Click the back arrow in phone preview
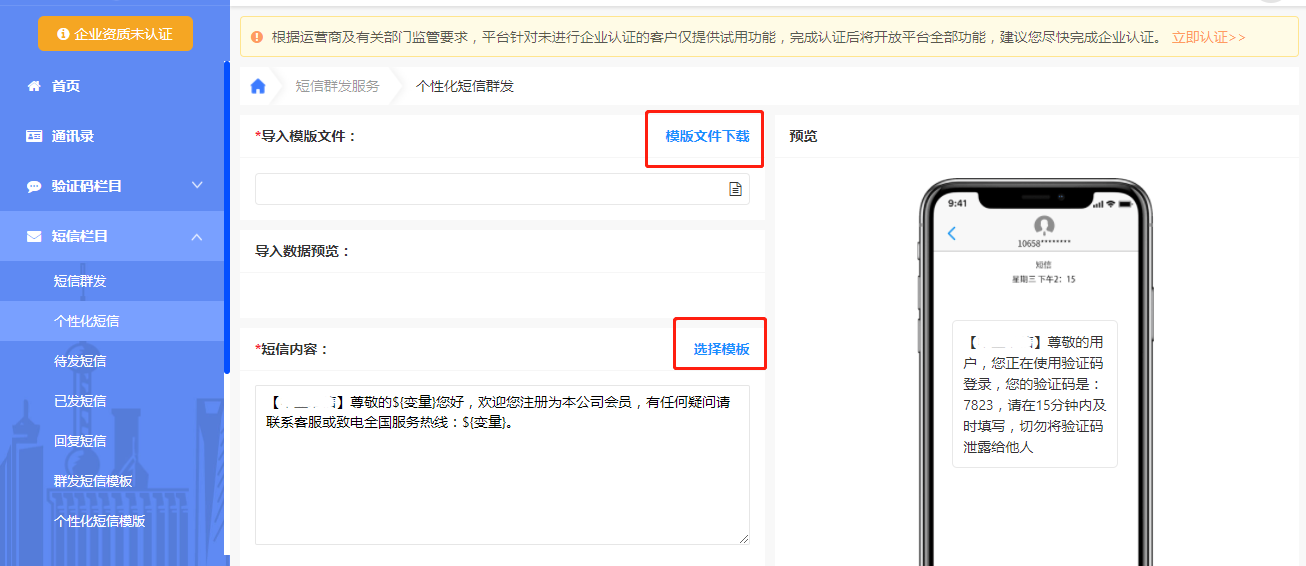Screen dimensions: 1306x566 [951, 233]
